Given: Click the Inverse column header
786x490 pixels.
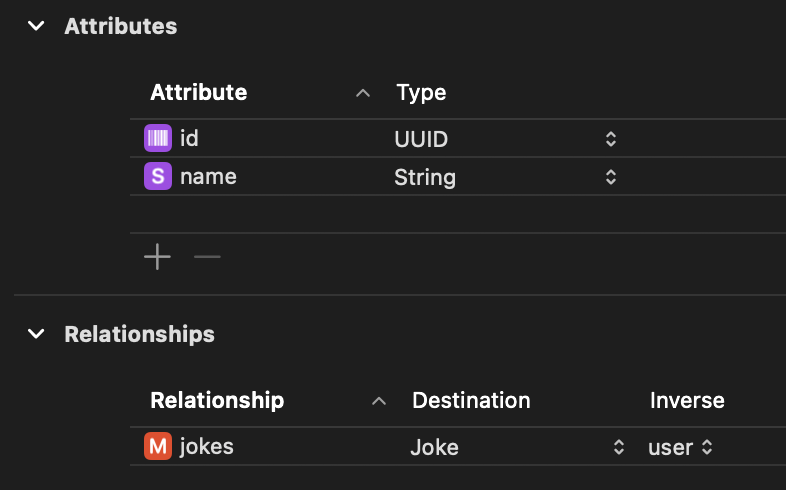Looking at the screenshot, I should pos(687,401).
